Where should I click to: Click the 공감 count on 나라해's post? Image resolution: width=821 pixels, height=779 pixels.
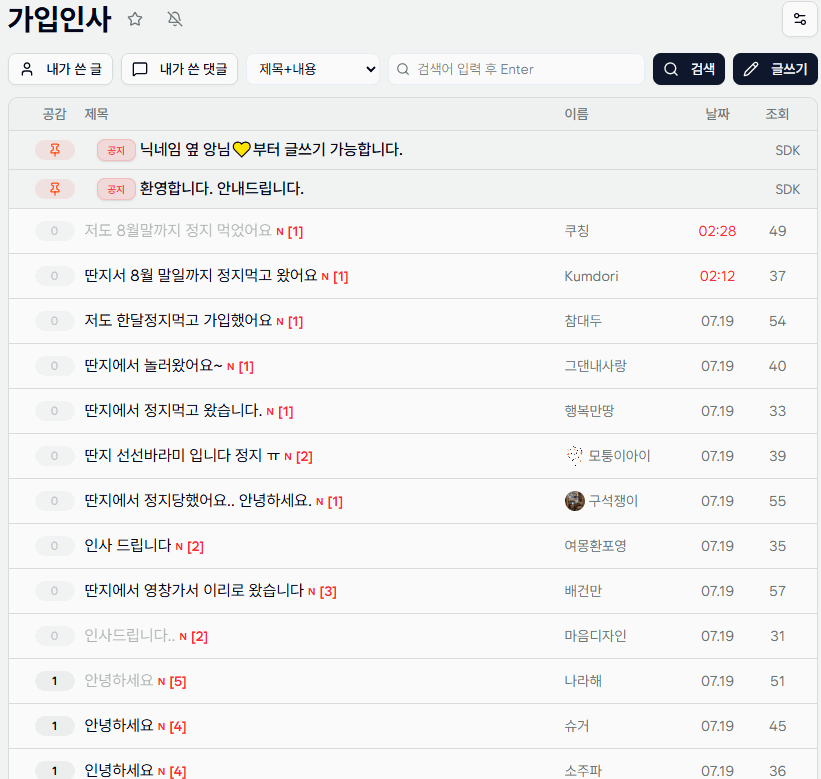pyautogui.click(x=54, y=681)
